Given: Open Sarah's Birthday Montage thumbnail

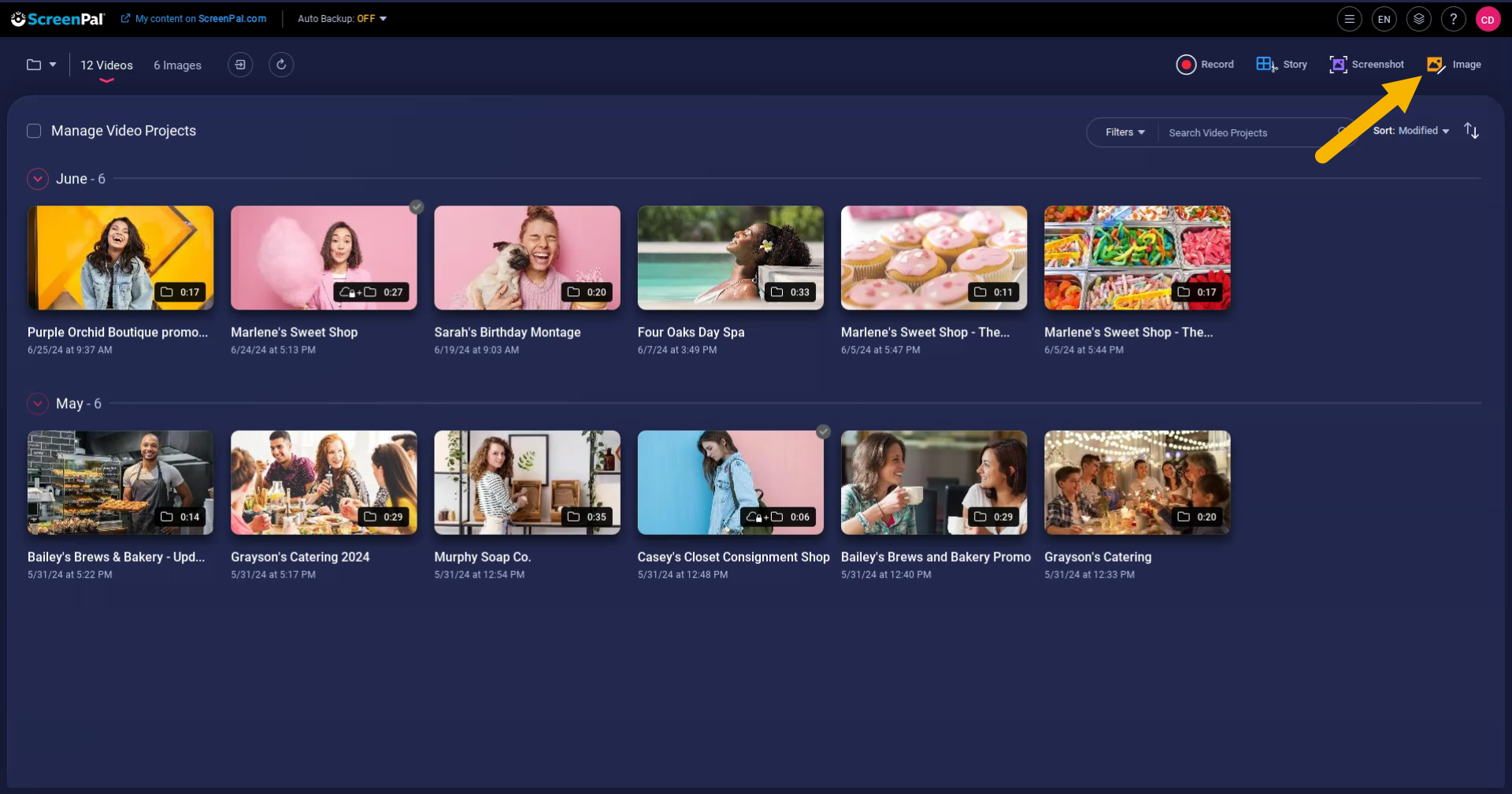Looking at the screenshot, I should (x=527, y=258).
